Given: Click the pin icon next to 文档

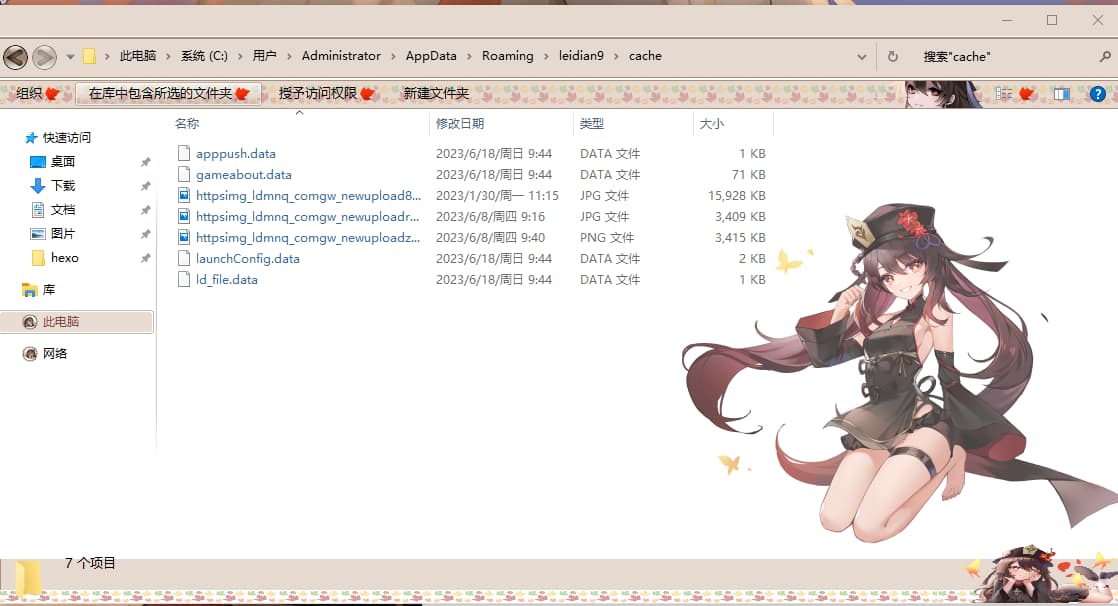Looking at the screenshot, I should pos(145,210).
